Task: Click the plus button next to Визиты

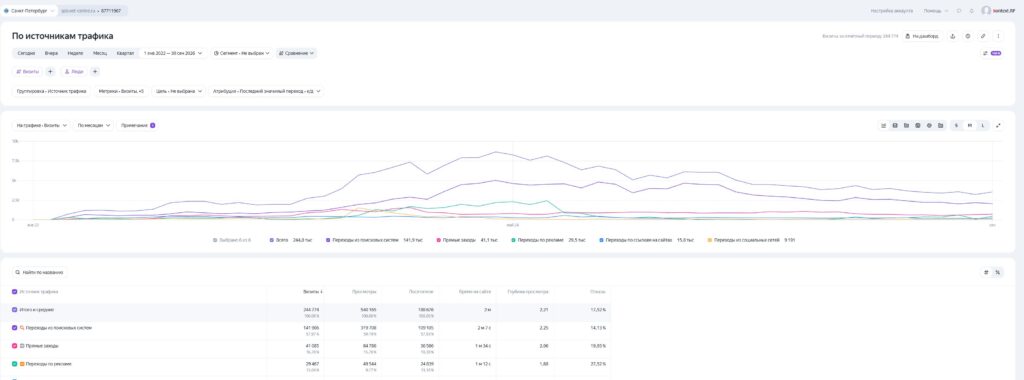Action: click(x=50, y=71)
